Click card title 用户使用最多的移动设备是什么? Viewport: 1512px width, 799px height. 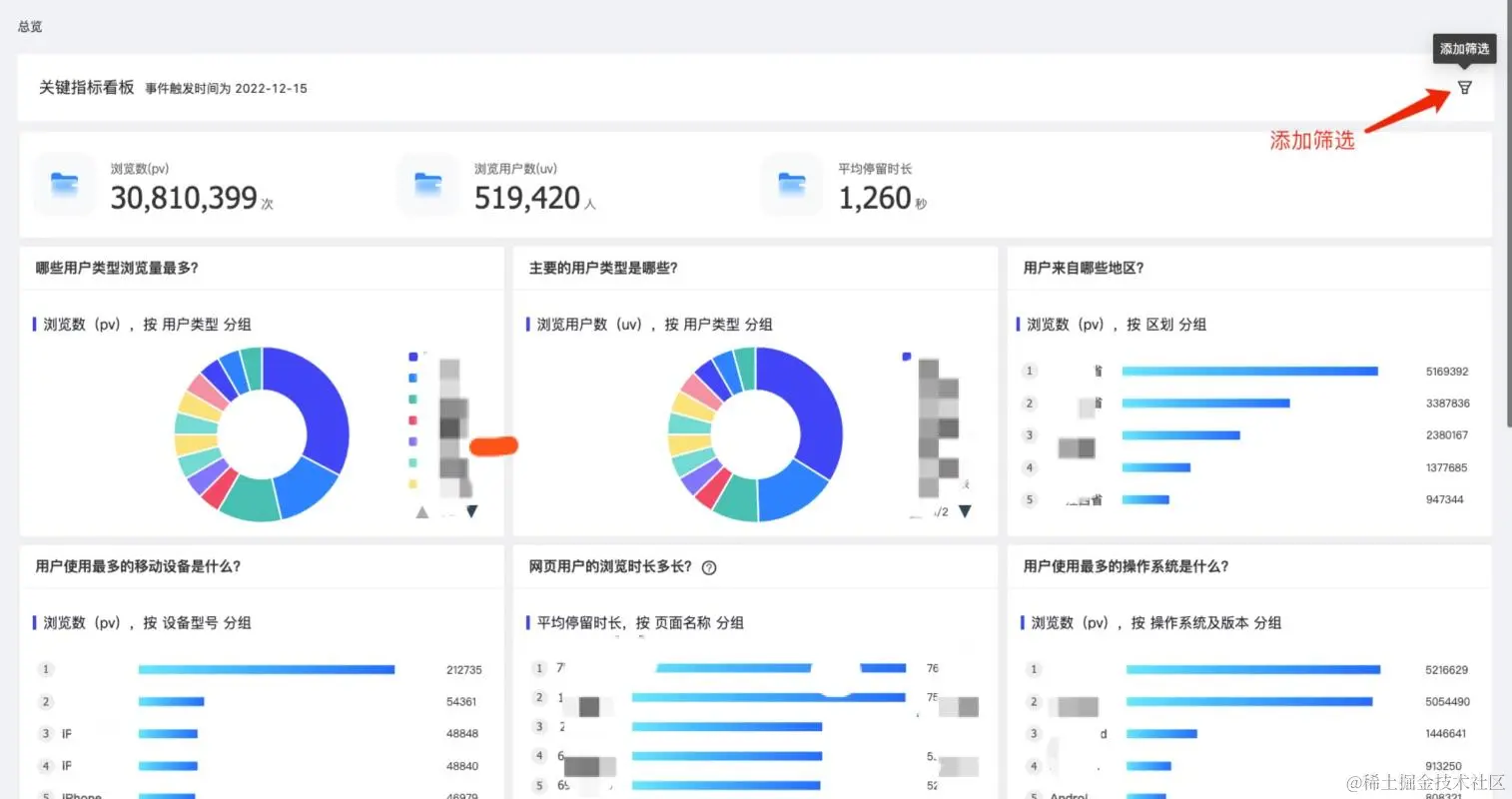click(x=138, y=566)
